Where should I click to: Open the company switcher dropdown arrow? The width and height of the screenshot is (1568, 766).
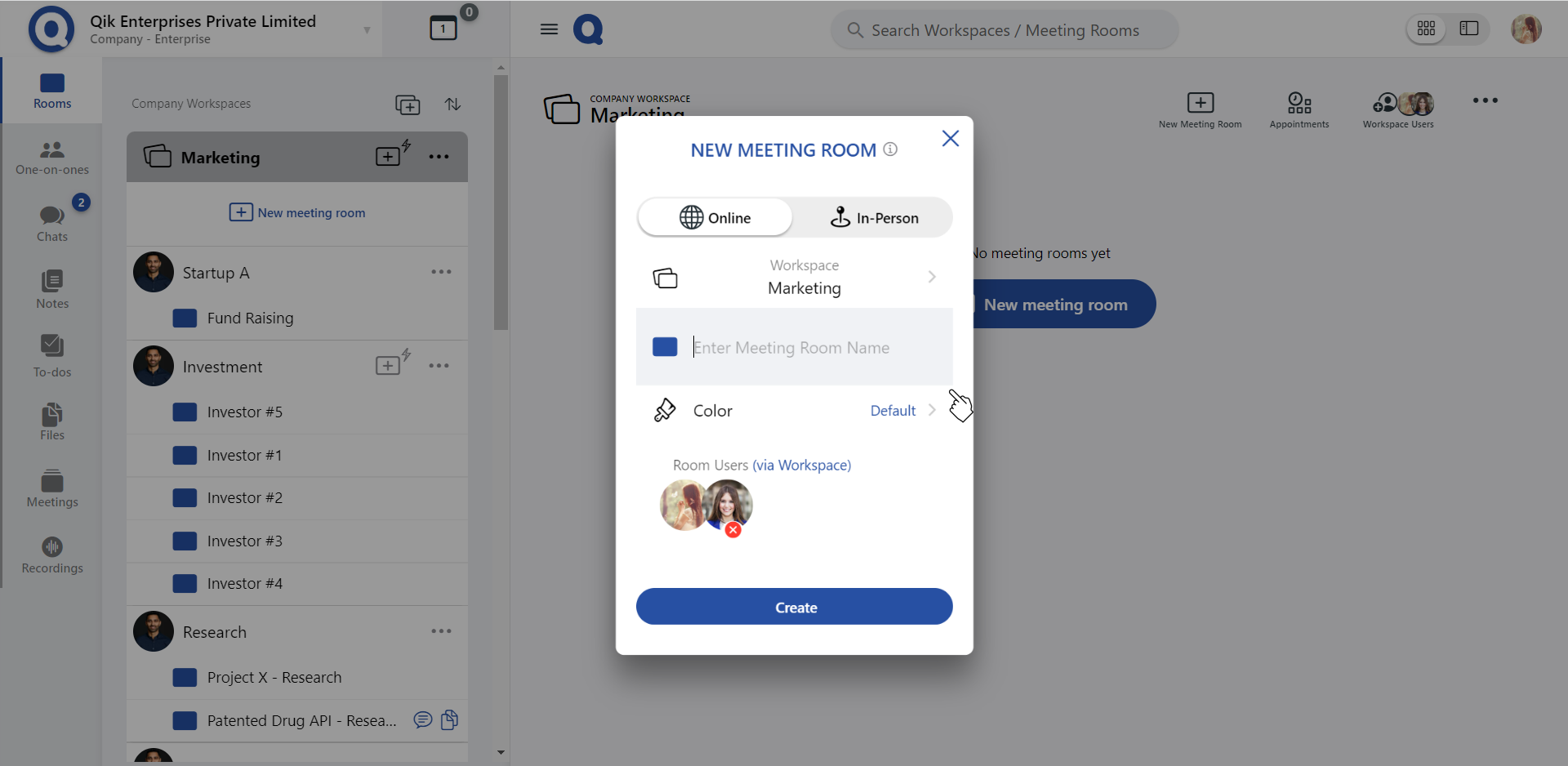367,30
